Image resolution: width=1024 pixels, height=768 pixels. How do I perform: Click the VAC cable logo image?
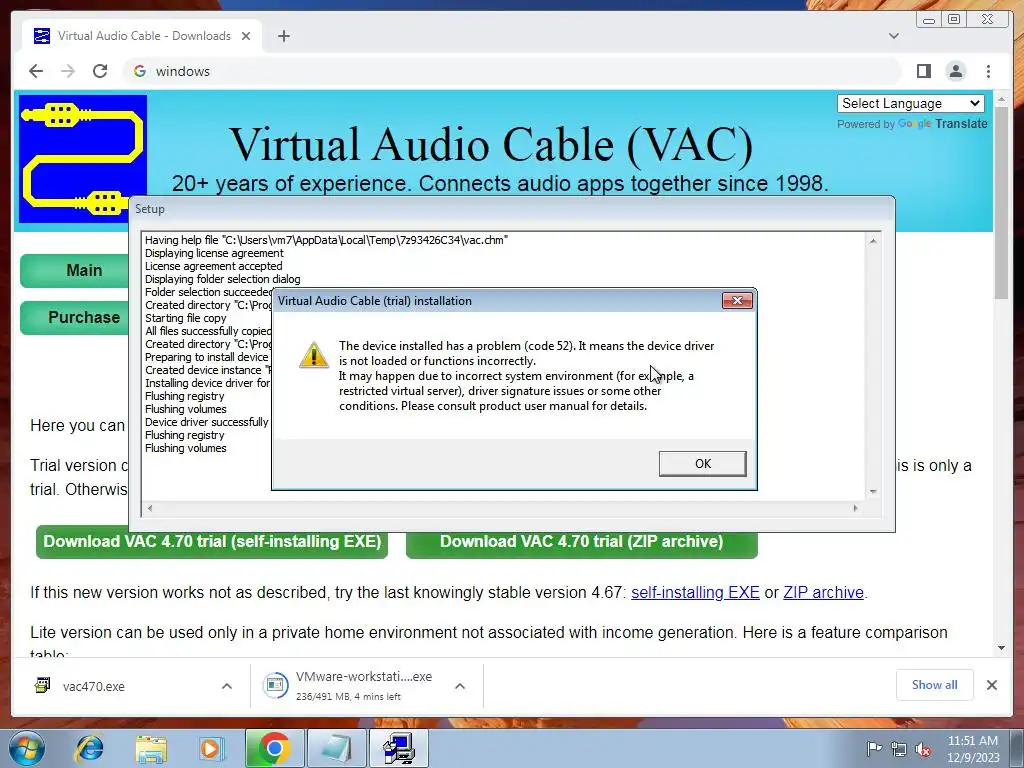(83, 159)
